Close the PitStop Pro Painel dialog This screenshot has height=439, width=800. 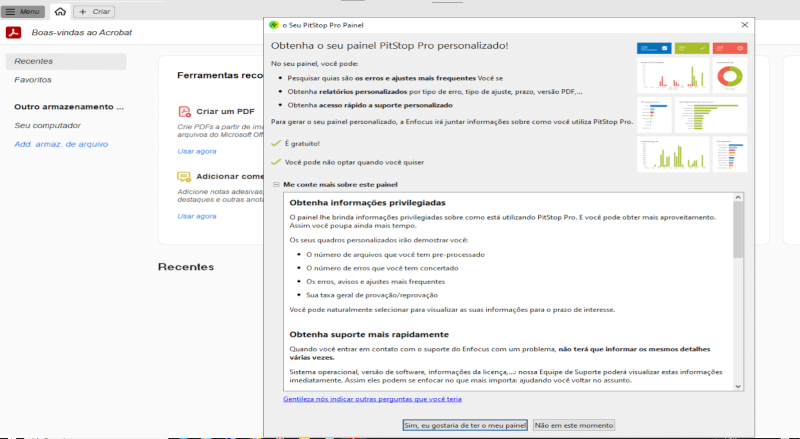(746, 23)
